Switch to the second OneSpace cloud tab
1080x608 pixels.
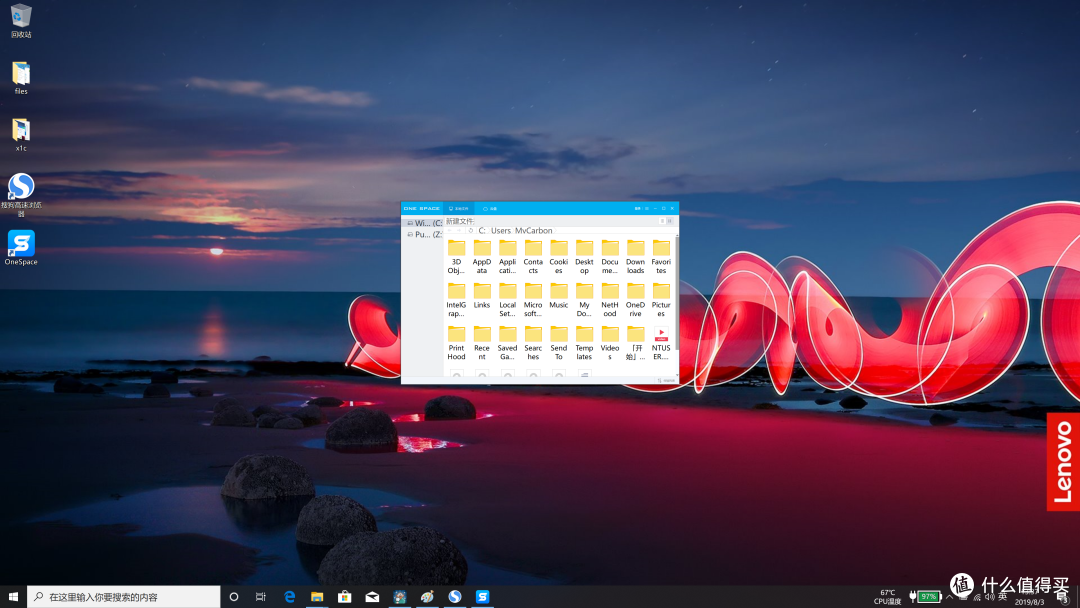point(490,208)
